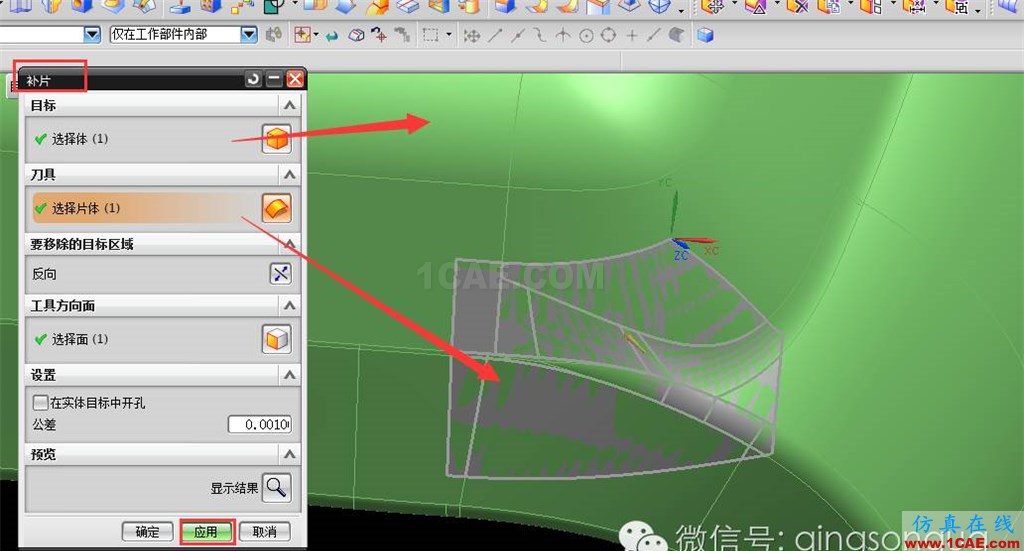Click the Delete Face icon with X
1024x551 pixels.
point(797,7)
